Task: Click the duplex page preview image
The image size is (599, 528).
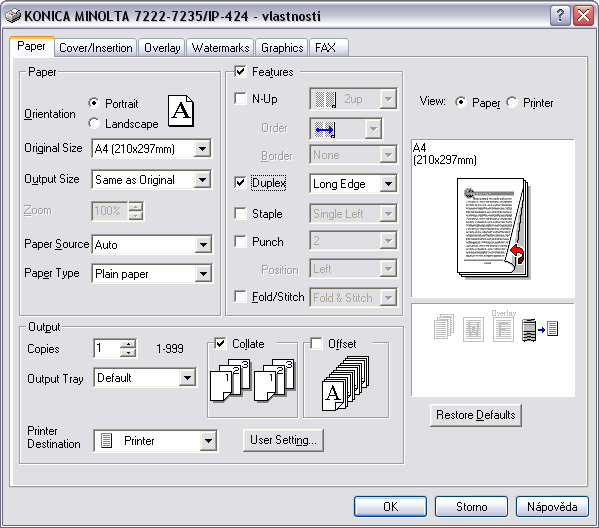Action: pos(493,228)
